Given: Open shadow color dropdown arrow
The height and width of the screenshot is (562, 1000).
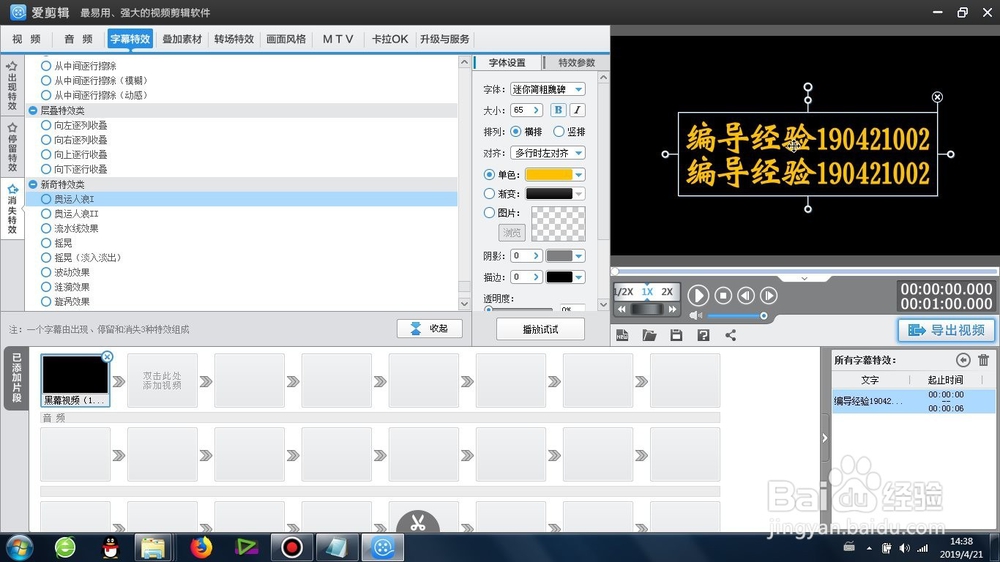Looking at the screenshot, I should click(x=578, y=256).
